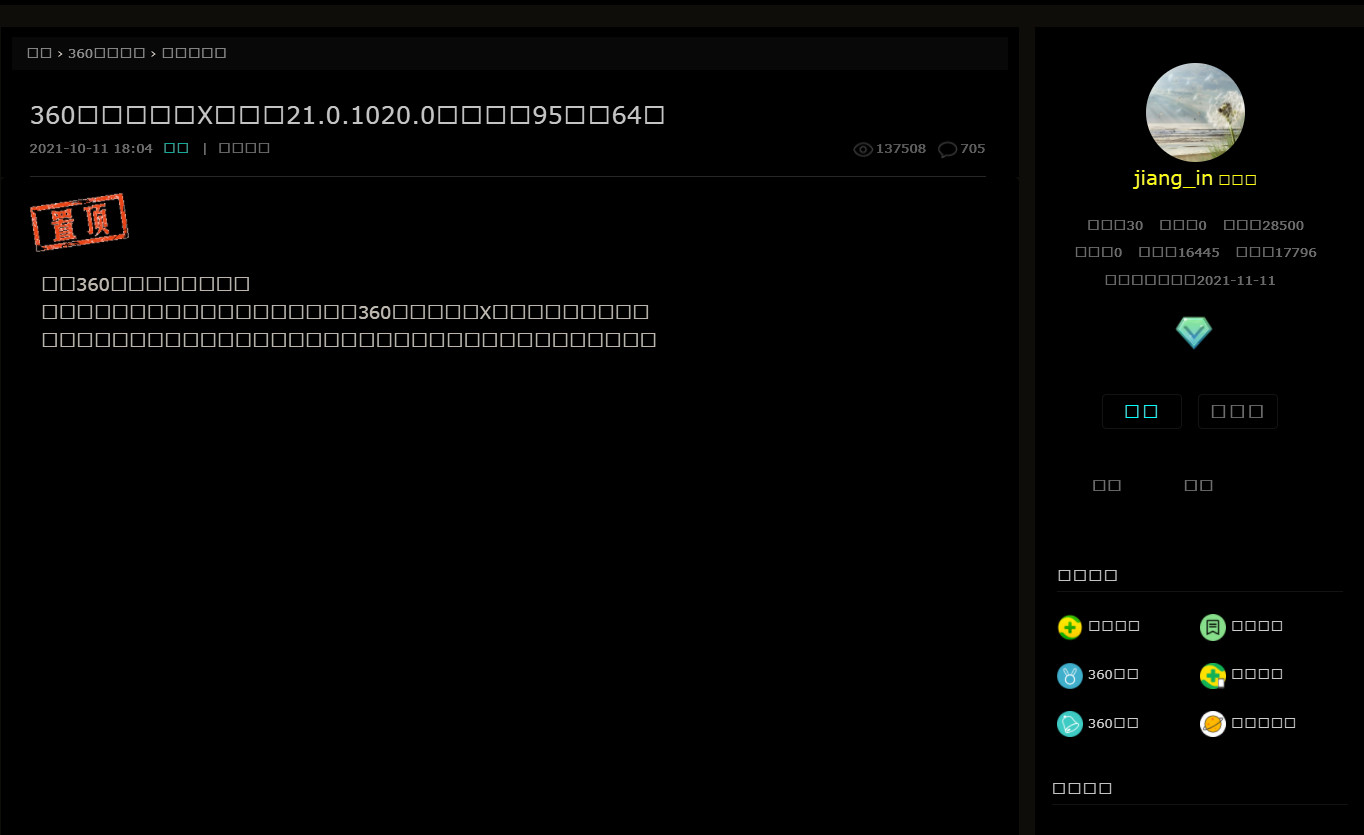Open the teal bell icon link
This screenshot has height=835, width=1364.
point(1069,723)
